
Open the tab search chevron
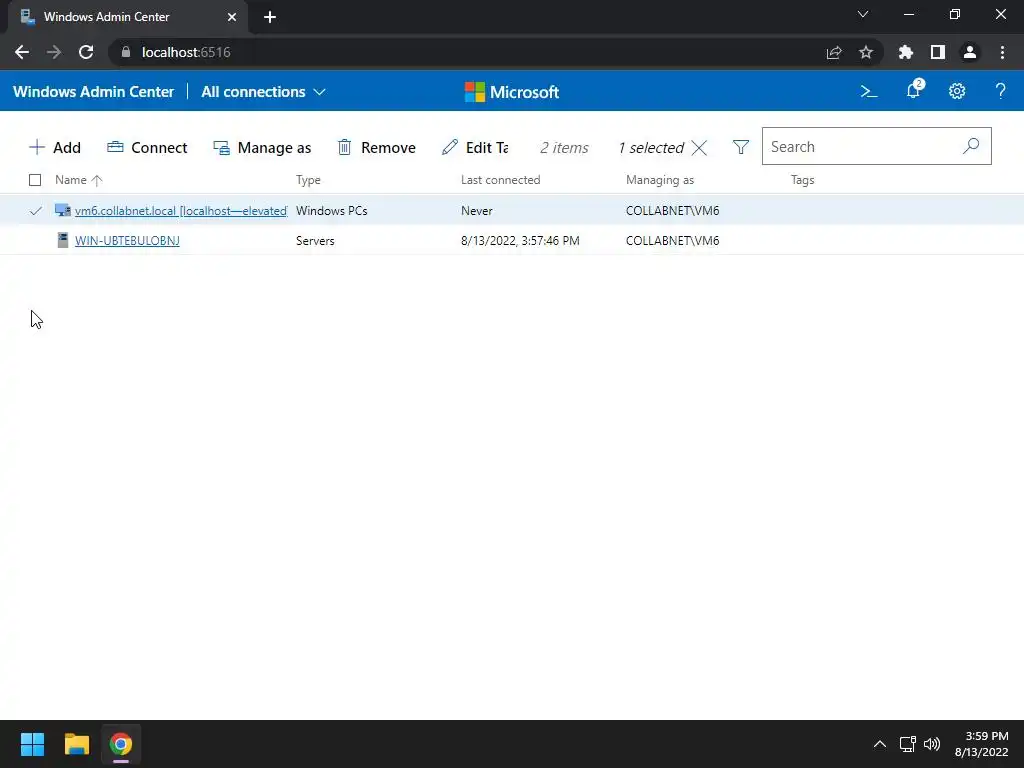point(863,14)
